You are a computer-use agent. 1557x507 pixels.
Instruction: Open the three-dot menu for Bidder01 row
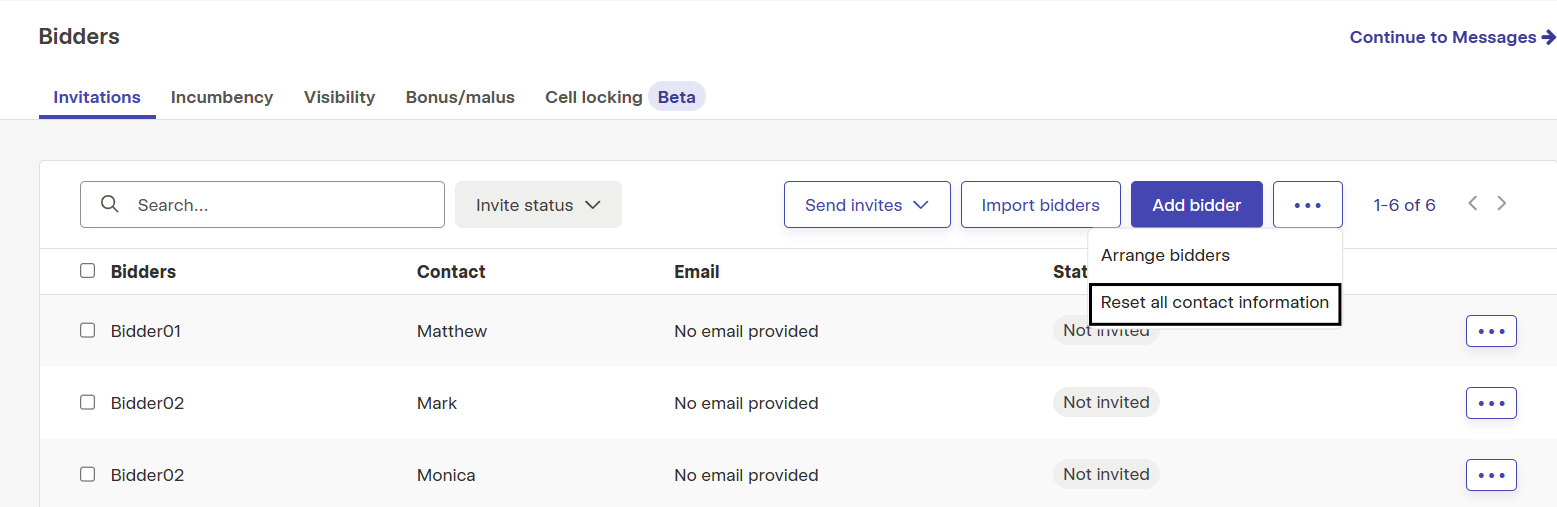(x=1491, y=331)
